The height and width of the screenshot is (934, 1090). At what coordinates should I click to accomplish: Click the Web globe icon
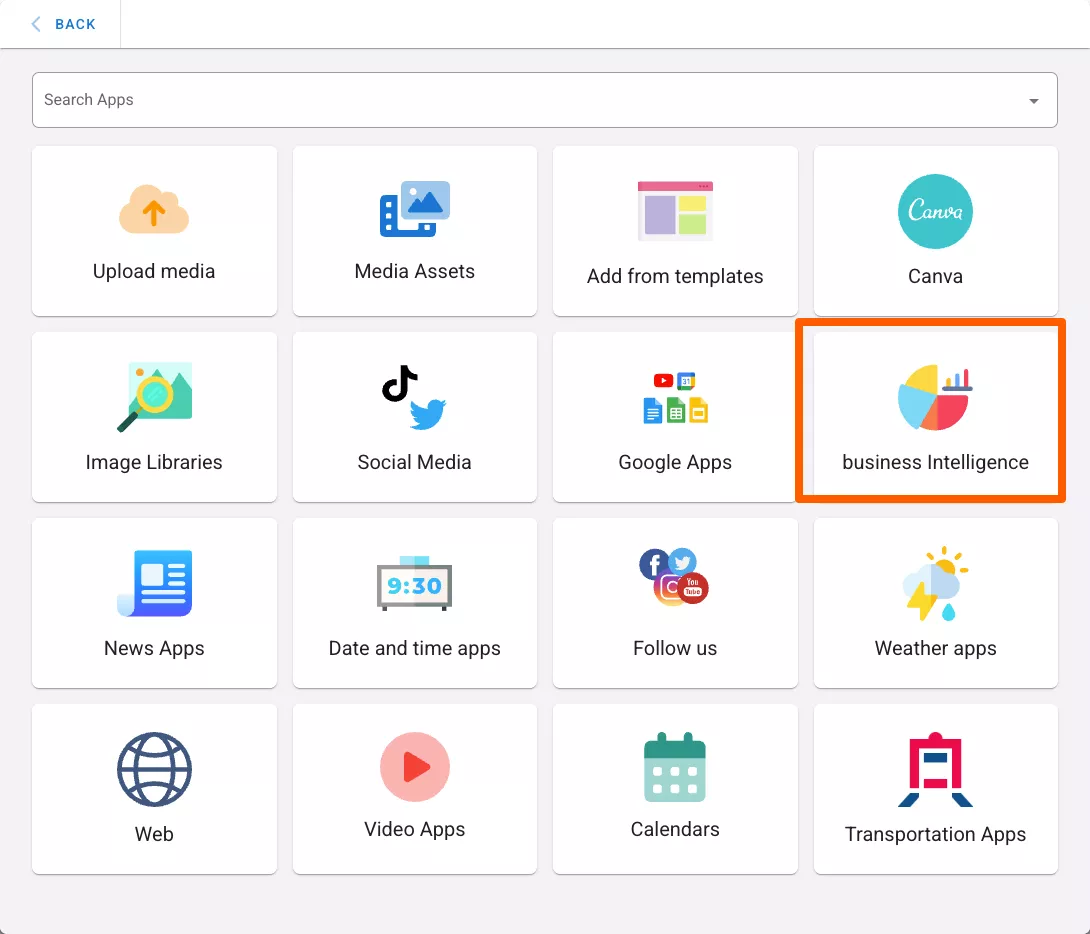point(154,770)
